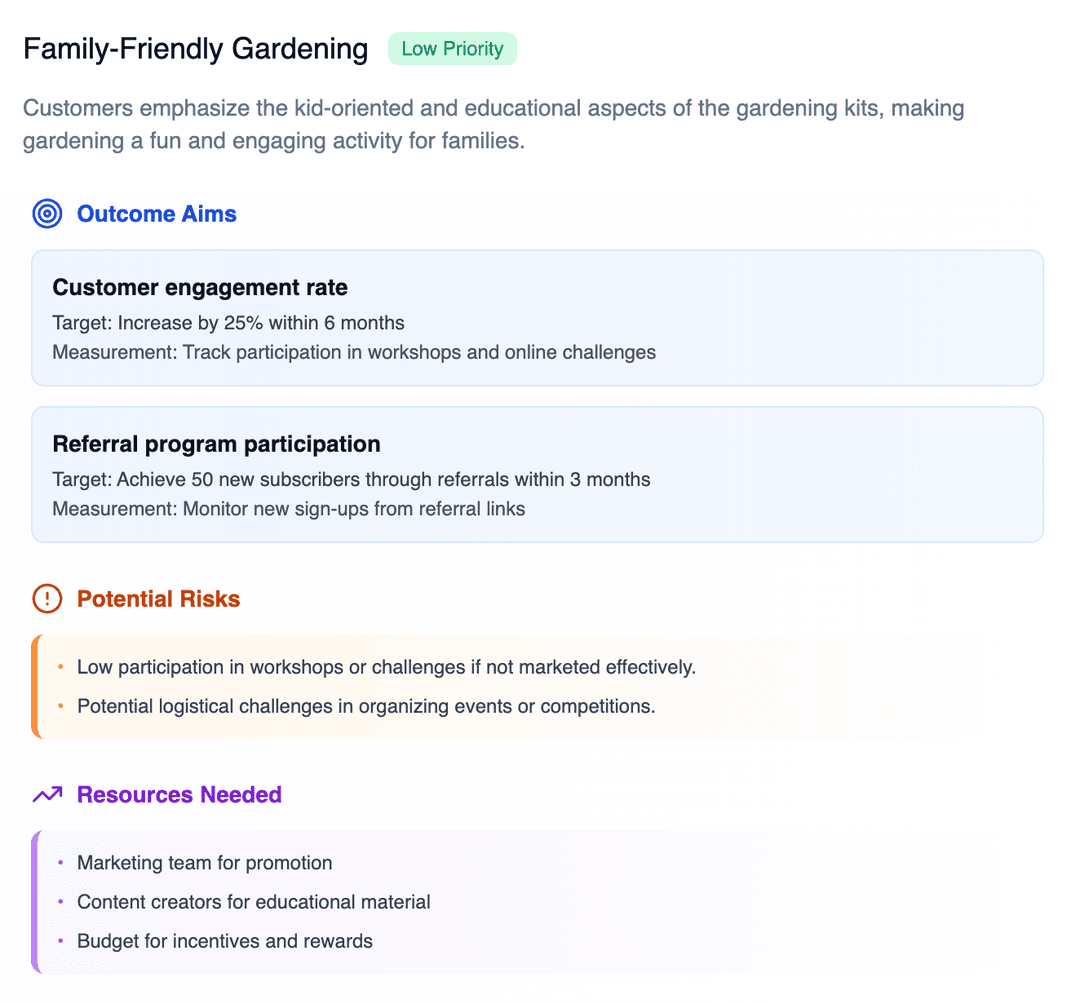Select the low participation in workshops risk
Screen dimensions: 1080x1003
click(386, 667)
